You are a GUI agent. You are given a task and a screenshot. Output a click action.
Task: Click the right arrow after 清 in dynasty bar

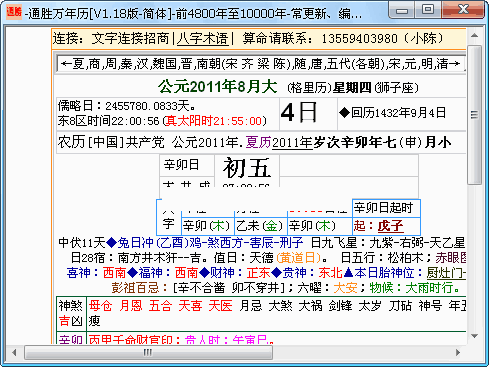(x=455, y=63)
